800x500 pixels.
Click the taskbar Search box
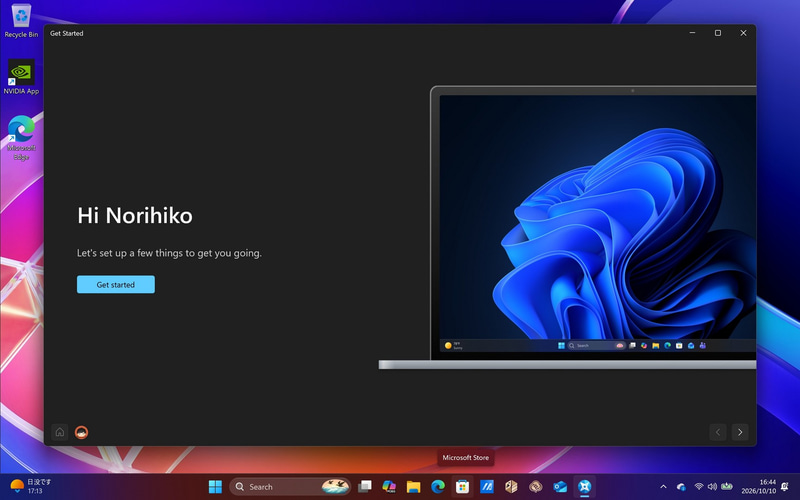click(x=290, y=487)
